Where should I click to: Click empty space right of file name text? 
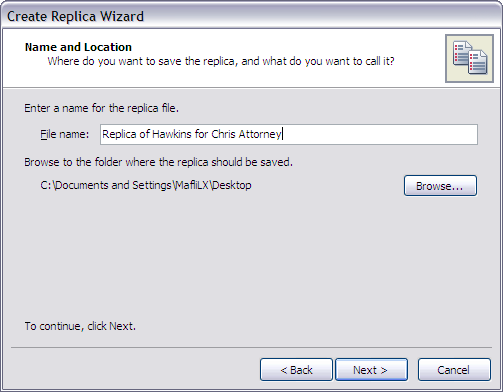[380, 134]
